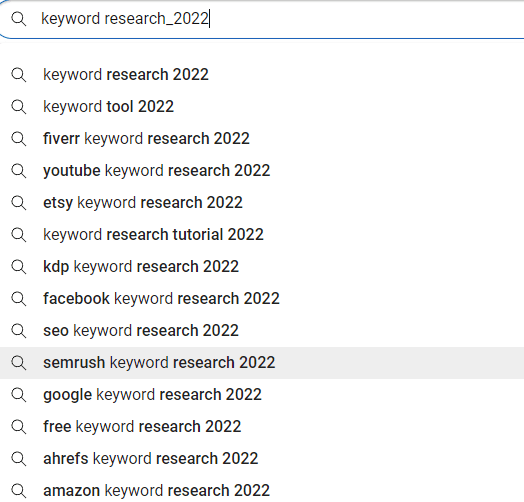Choose "ahrefs keyword research 2022" suggestion

[262, 459]
